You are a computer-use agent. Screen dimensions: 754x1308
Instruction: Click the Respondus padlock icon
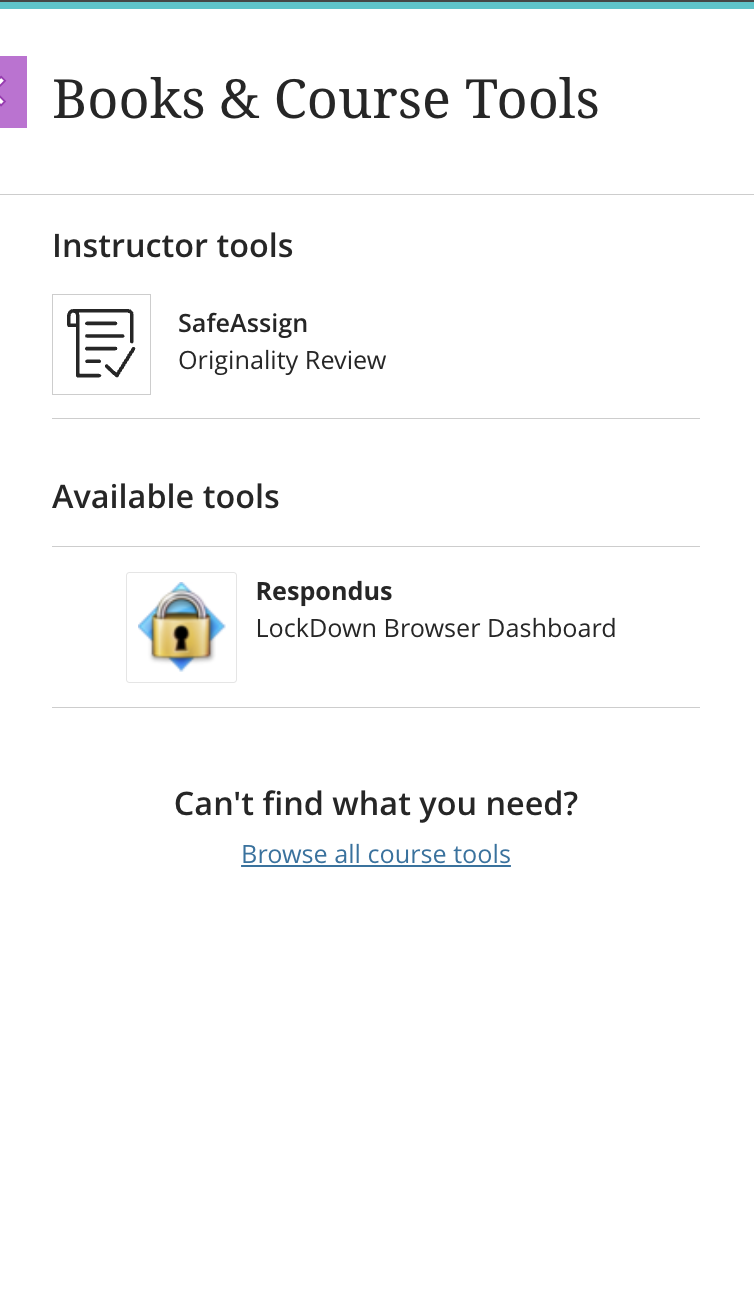point(181,627)
